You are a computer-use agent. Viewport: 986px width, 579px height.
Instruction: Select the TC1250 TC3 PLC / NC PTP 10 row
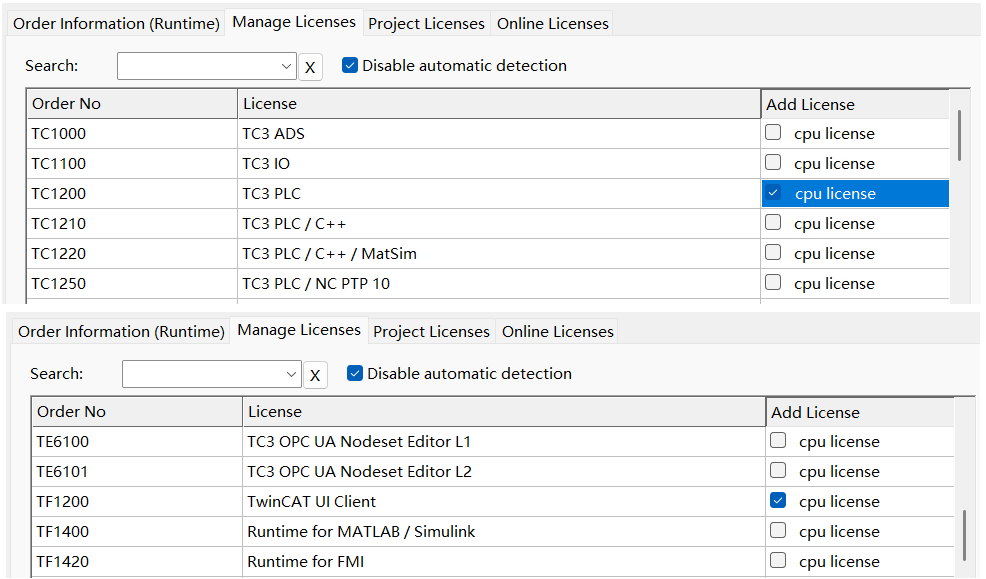pos(488,284)
